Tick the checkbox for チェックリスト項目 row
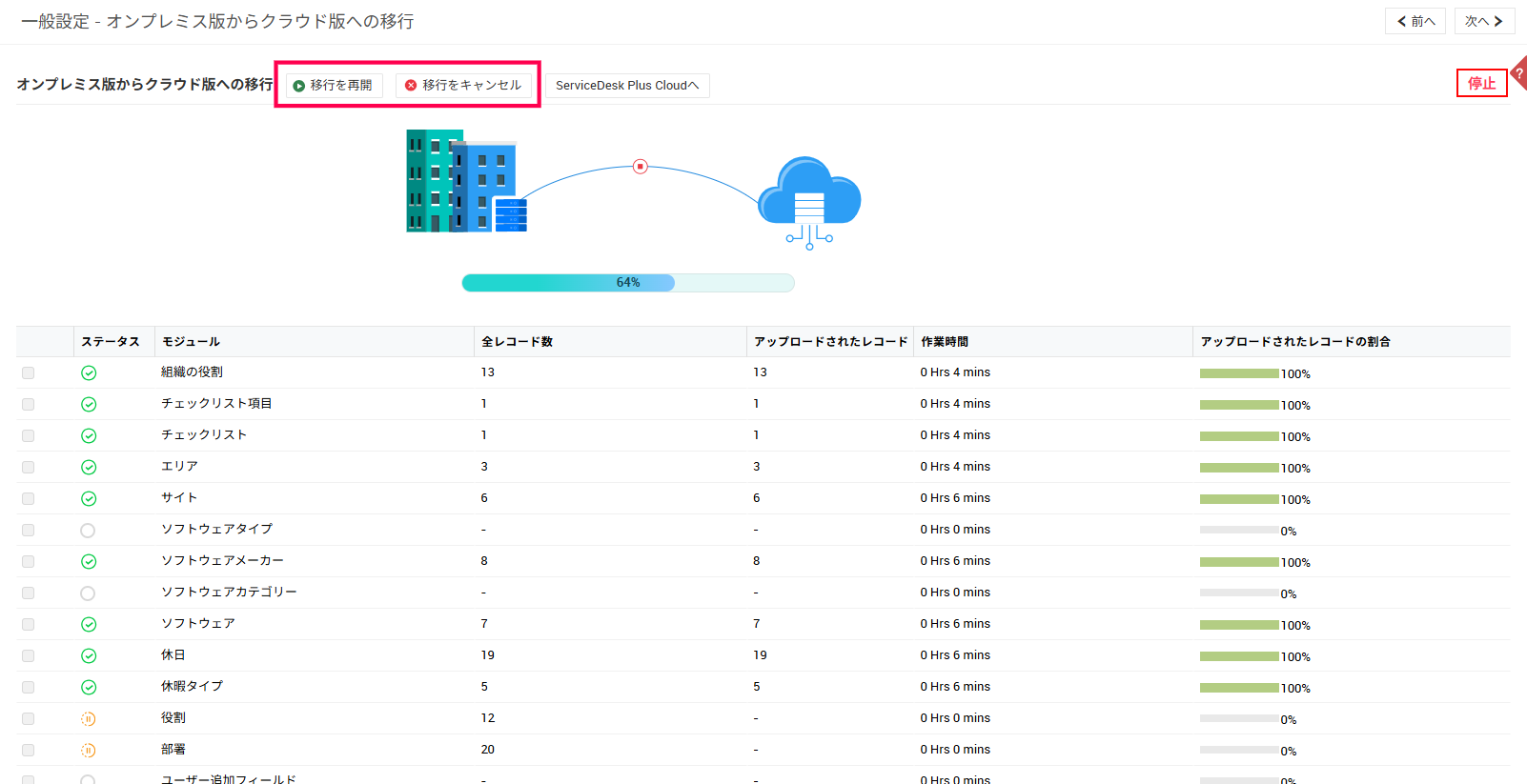Viewport: 1527px width, 784px height. (28, 405)
